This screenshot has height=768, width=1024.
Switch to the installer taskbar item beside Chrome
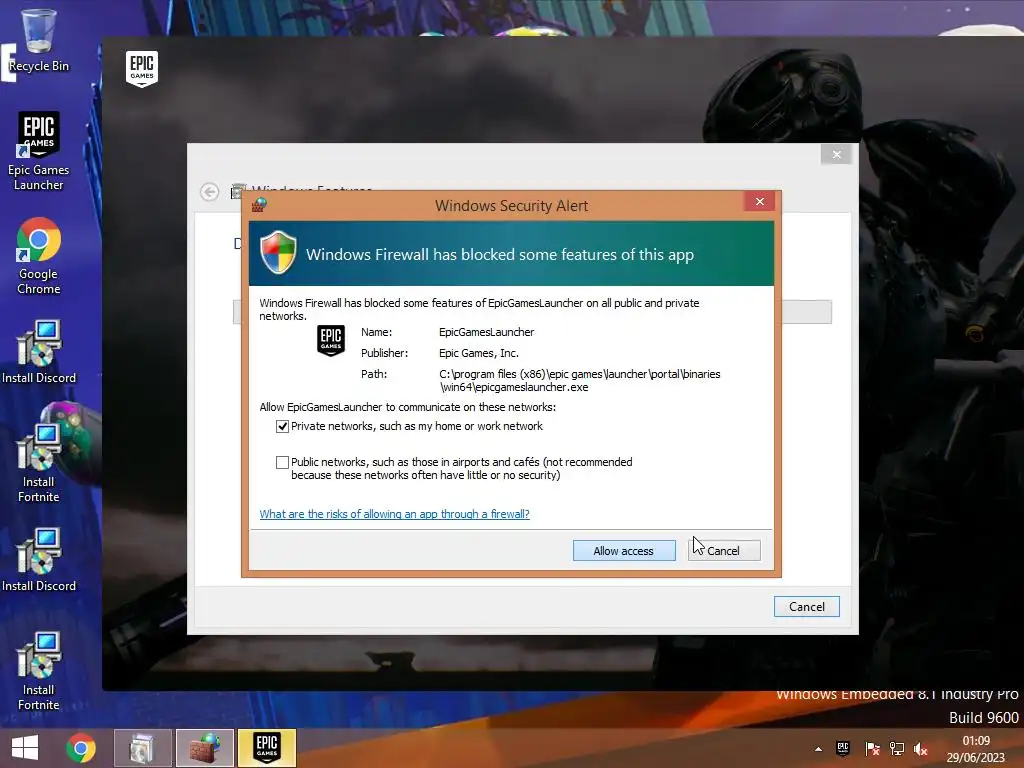142,748
